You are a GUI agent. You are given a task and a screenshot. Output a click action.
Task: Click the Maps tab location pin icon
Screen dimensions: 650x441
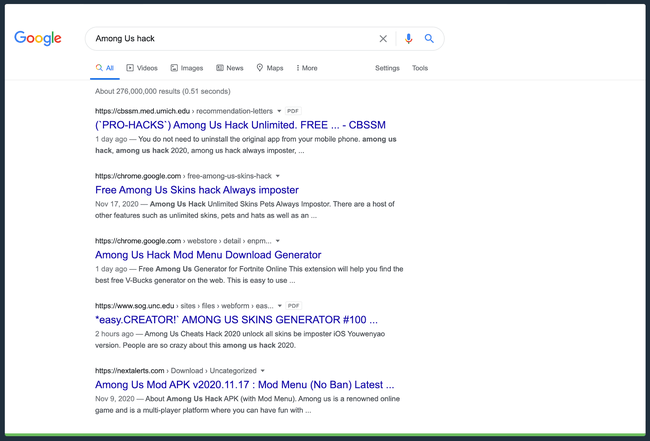coord(260,68)
